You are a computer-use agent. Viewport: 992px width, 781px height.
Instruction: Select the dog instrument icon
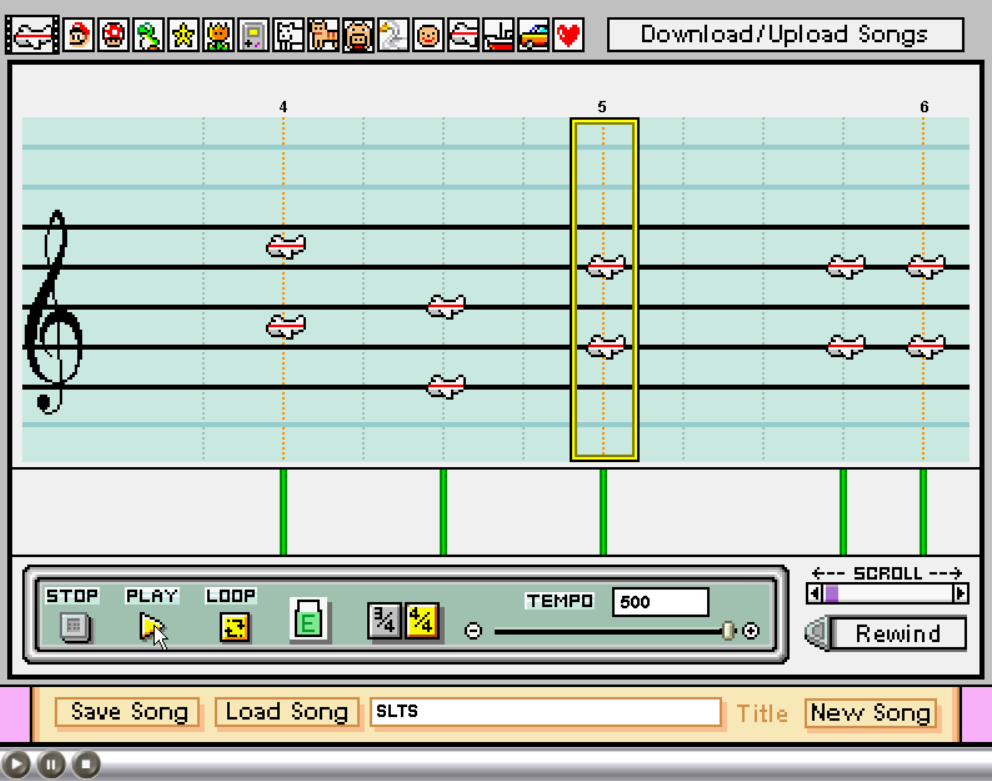pos(288,35)
